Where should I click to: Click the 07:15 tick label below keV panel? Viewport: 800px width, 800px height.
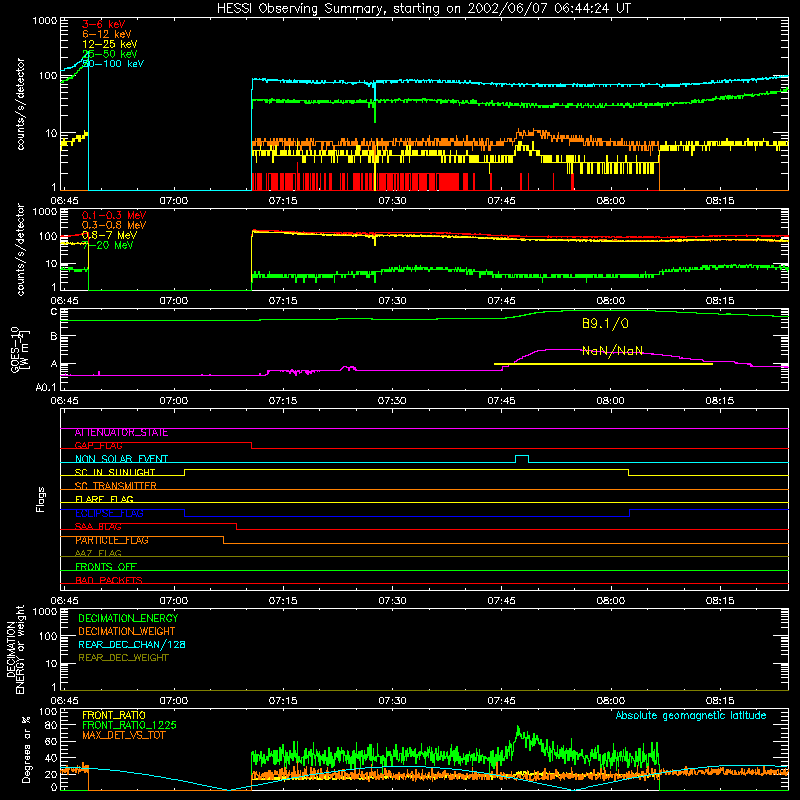click(x=283, y=201)
